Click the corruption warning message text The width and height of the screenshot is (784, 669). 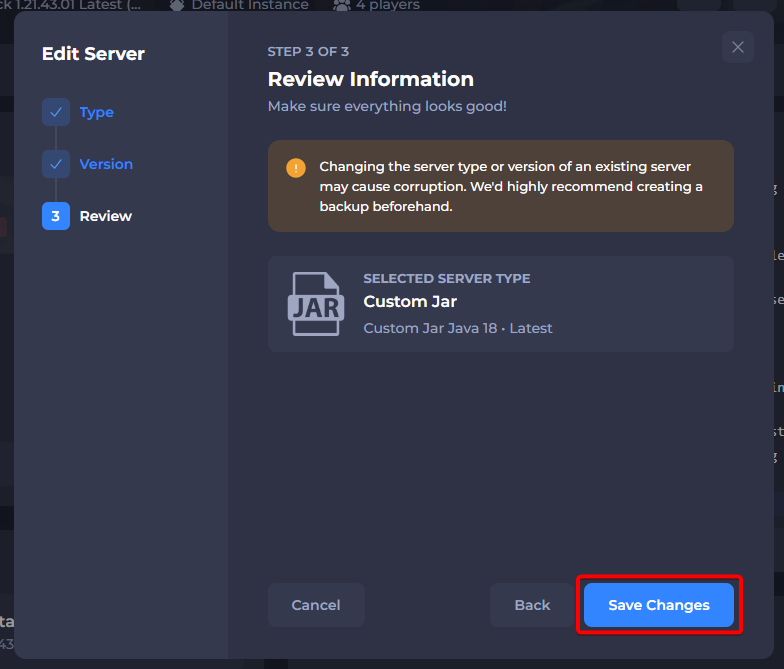tap(511, 186)
